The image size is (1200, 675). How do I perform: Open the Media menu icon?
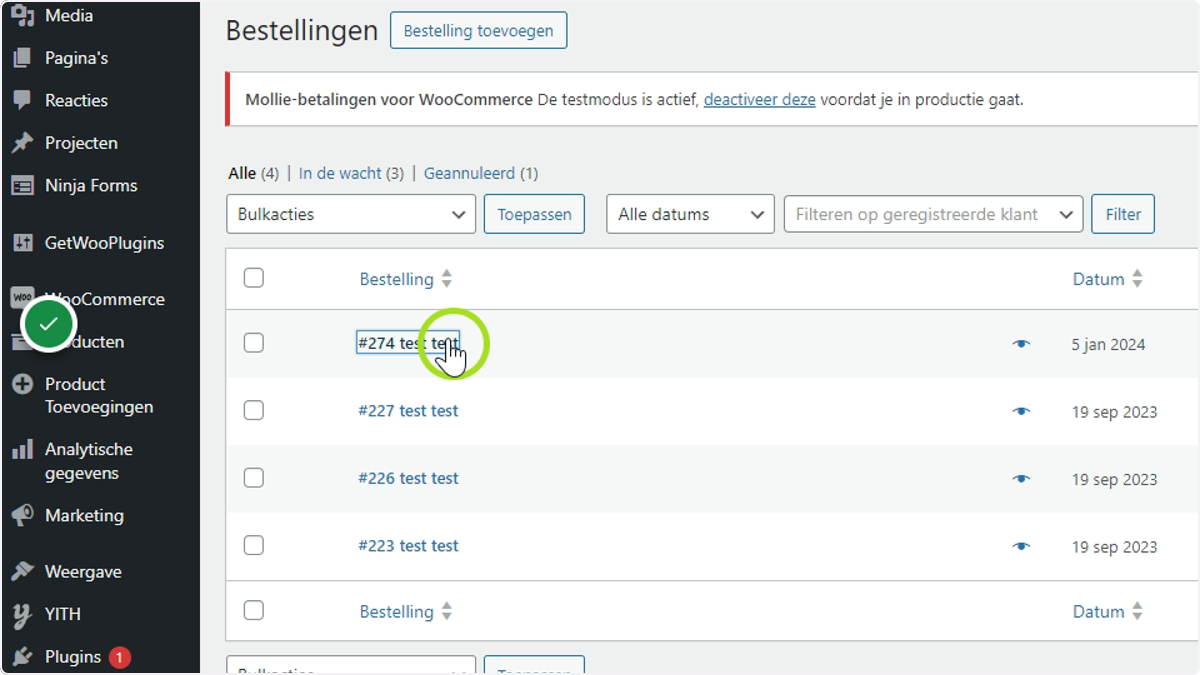click(x=22, y=15)
